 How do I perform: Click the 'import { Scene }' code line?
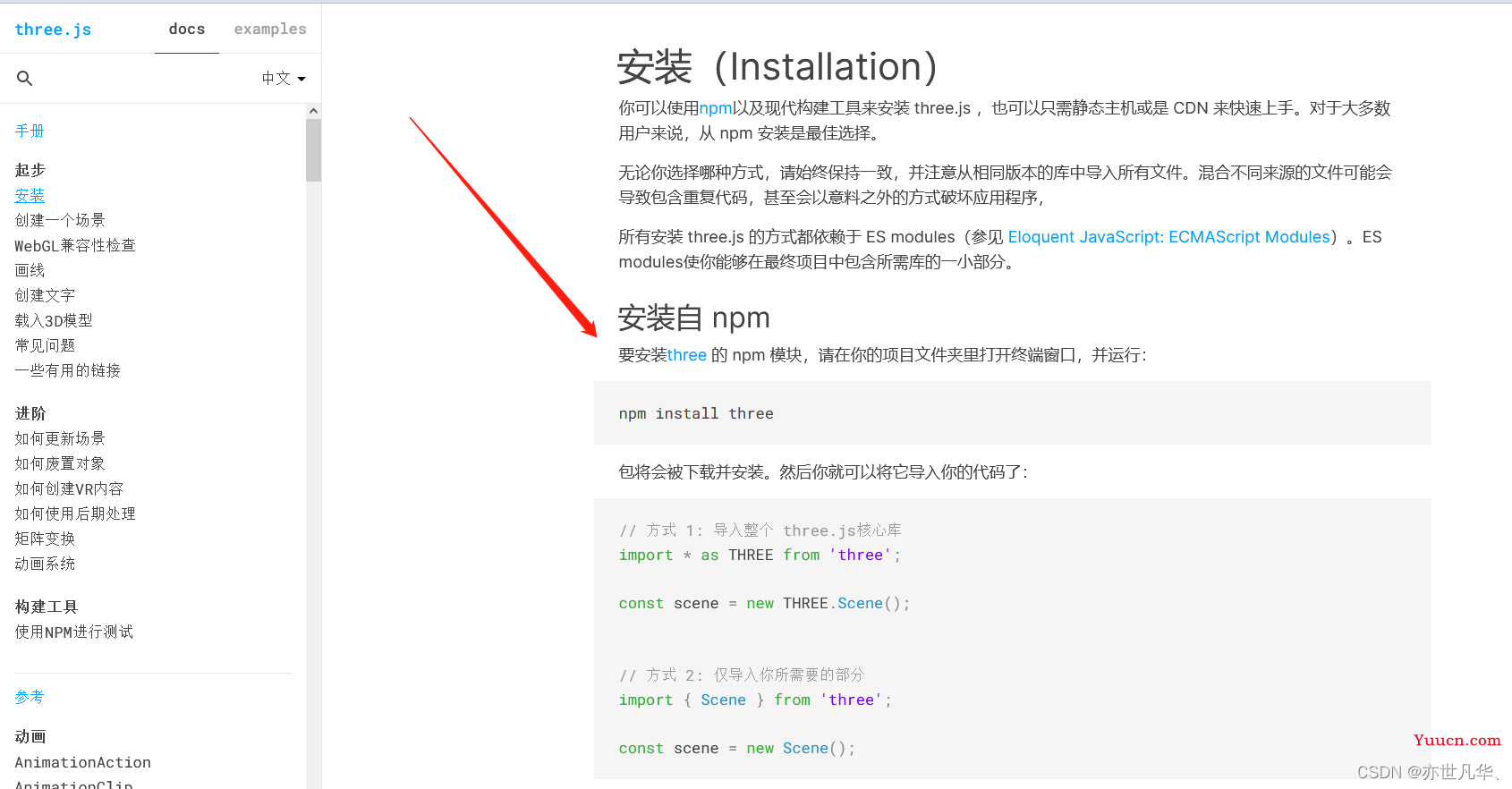point(755,700)
